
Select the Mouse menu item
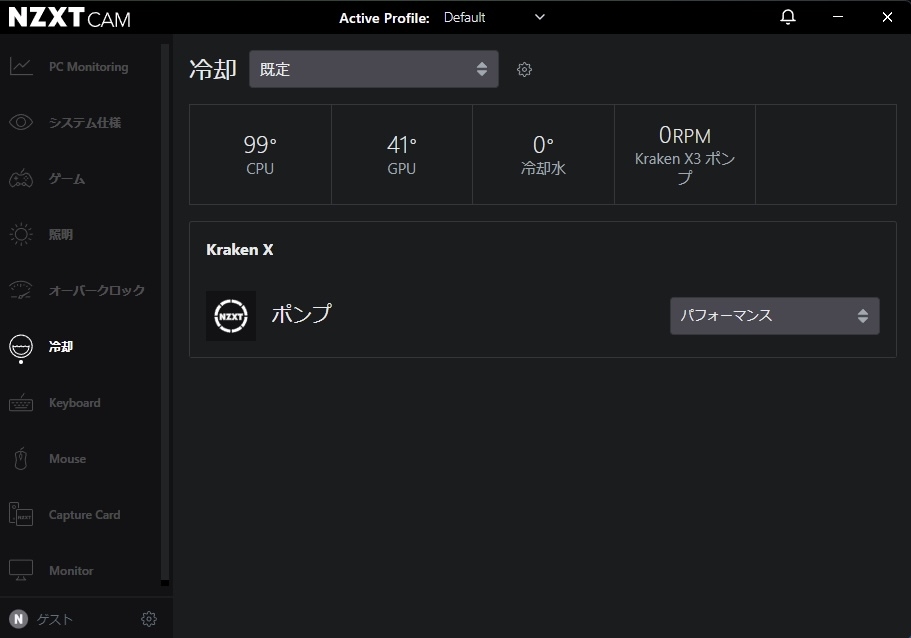point(67,459)
